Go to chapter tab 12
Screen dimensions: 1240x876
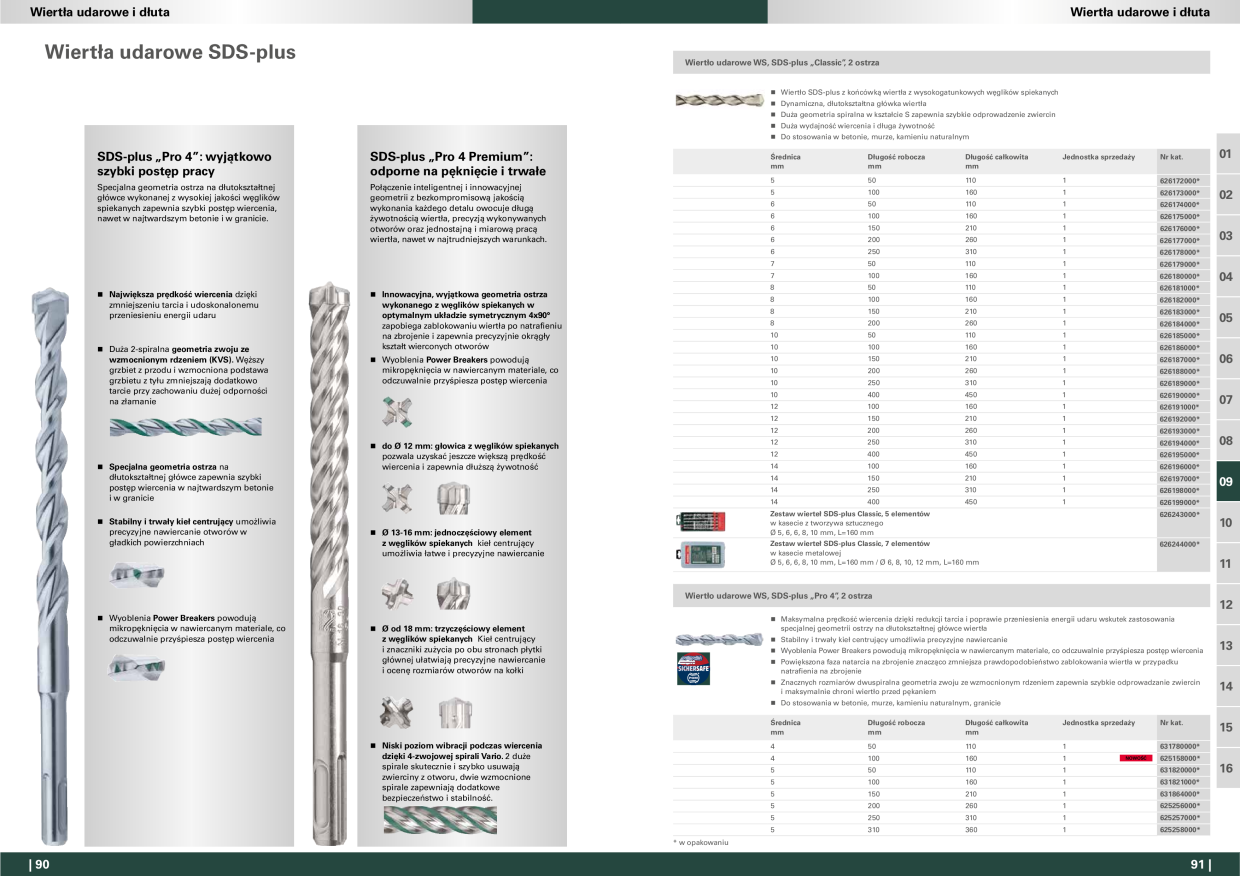click(x=1227, y=605)
